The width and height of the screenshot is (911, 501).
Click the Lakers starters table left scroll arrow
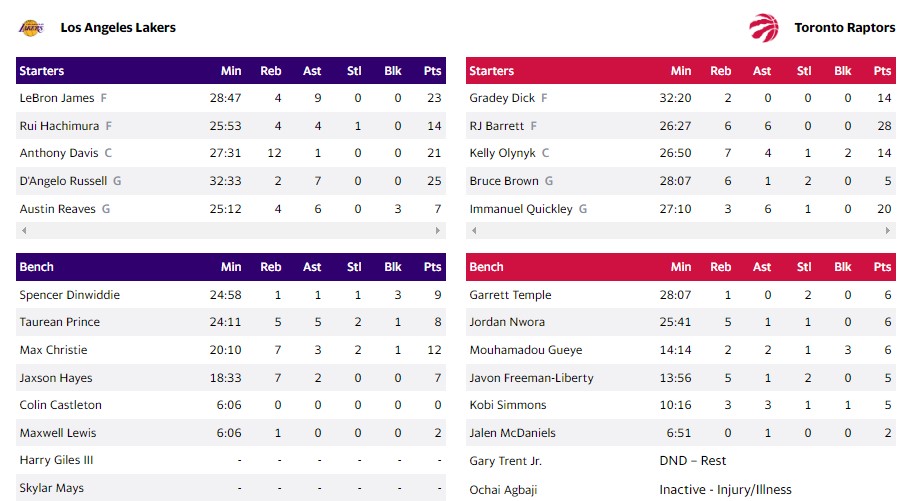pos(22,231)
